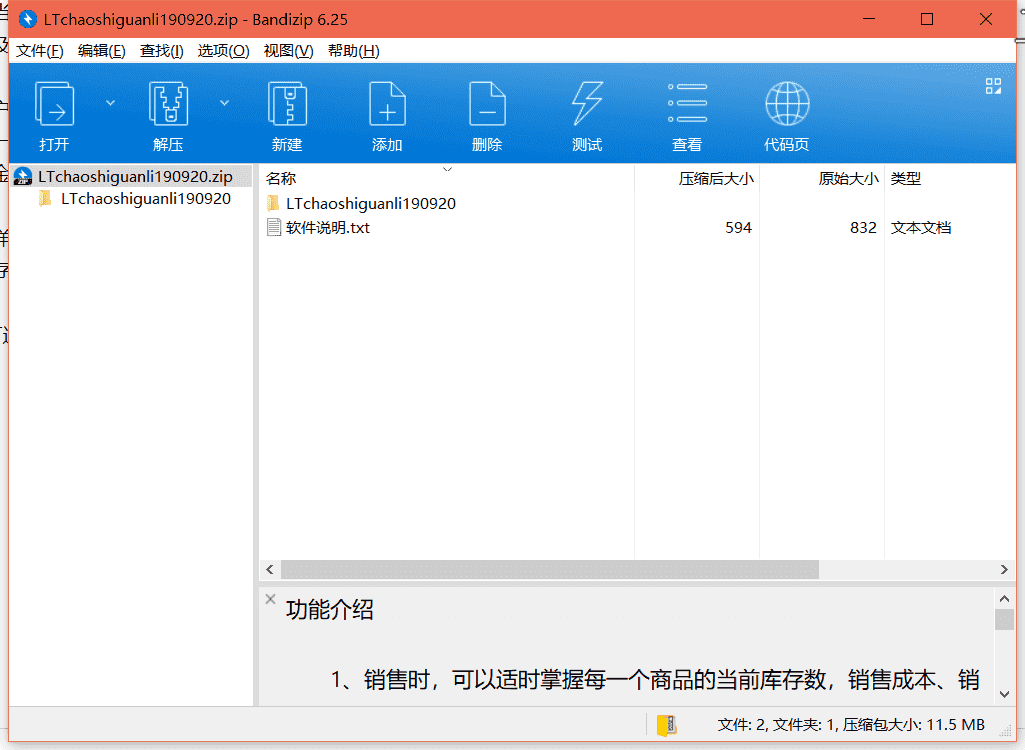
Task: Minimize the Bandizip window
Action: pos(869,19)
